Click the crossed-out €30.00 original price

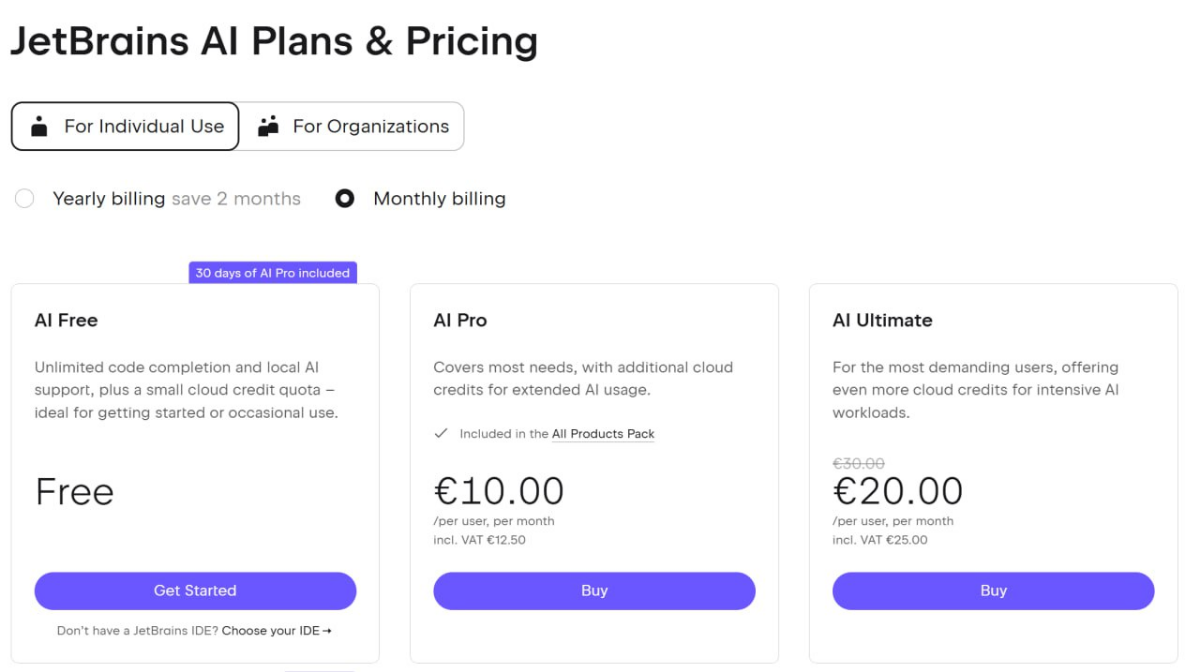point(858,464)
